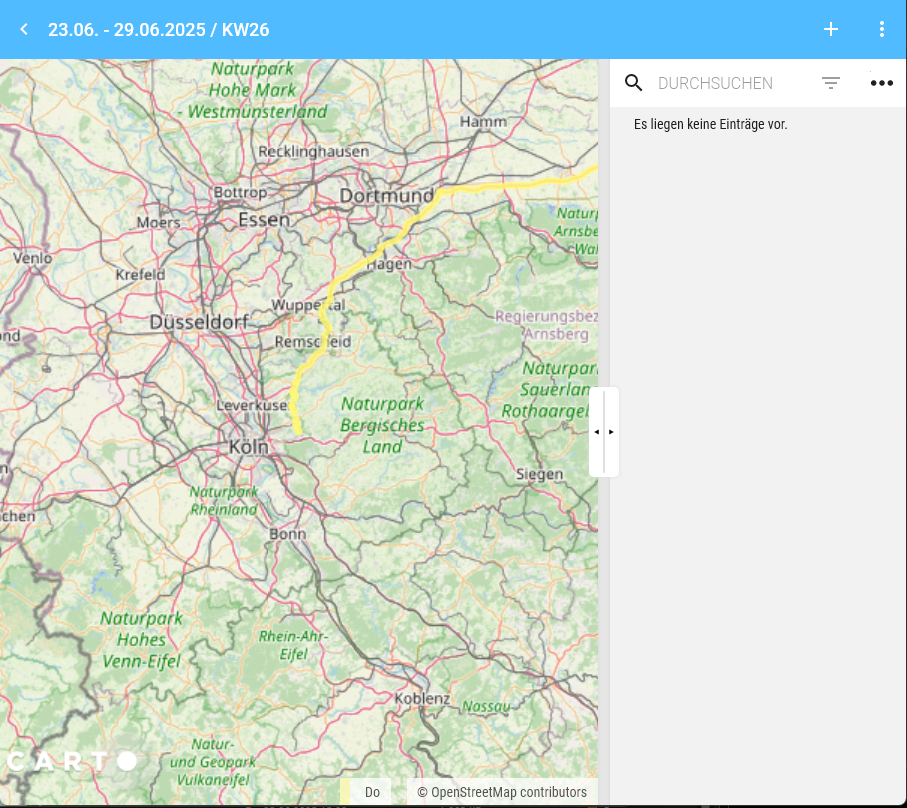The height and width of the screenshot is (808, 907).
Task: Click the Moers map label
Action: (158, 223)
